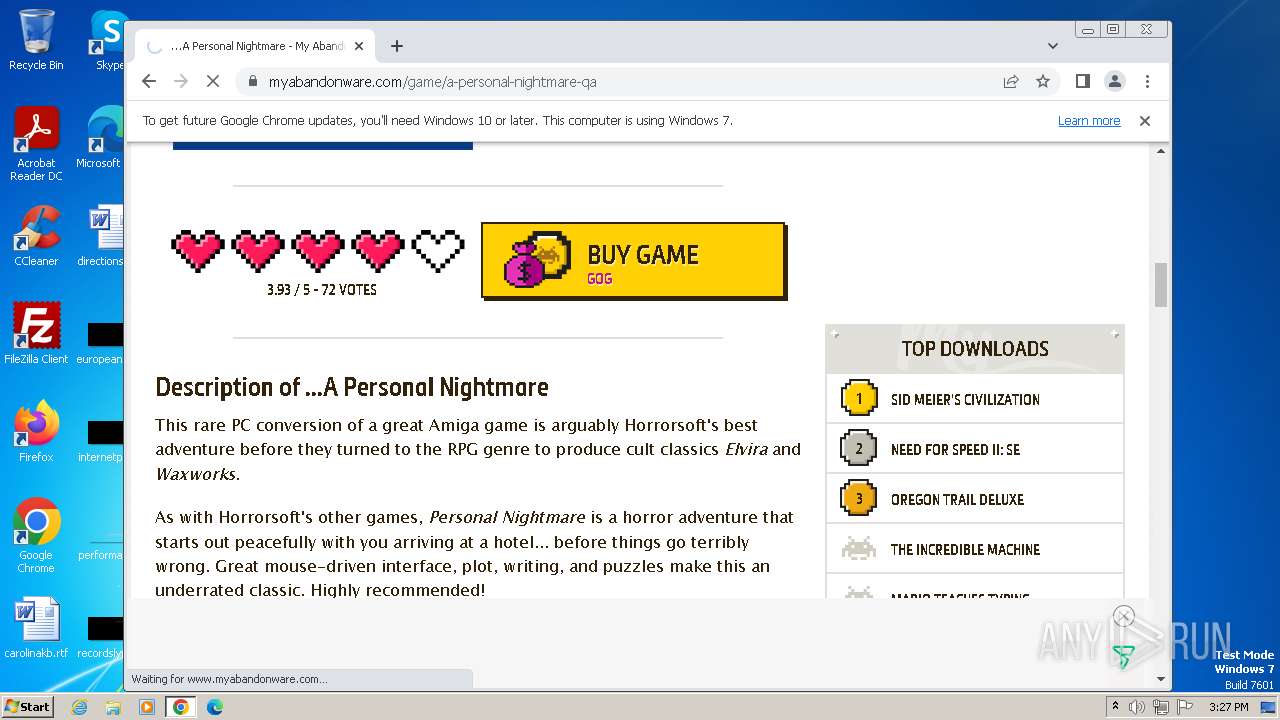Image resolution: width=1280 pixels, height=720 pixels.
Task: Select the FileZilla Client desktop icon
Action: [x=36, y=333]
